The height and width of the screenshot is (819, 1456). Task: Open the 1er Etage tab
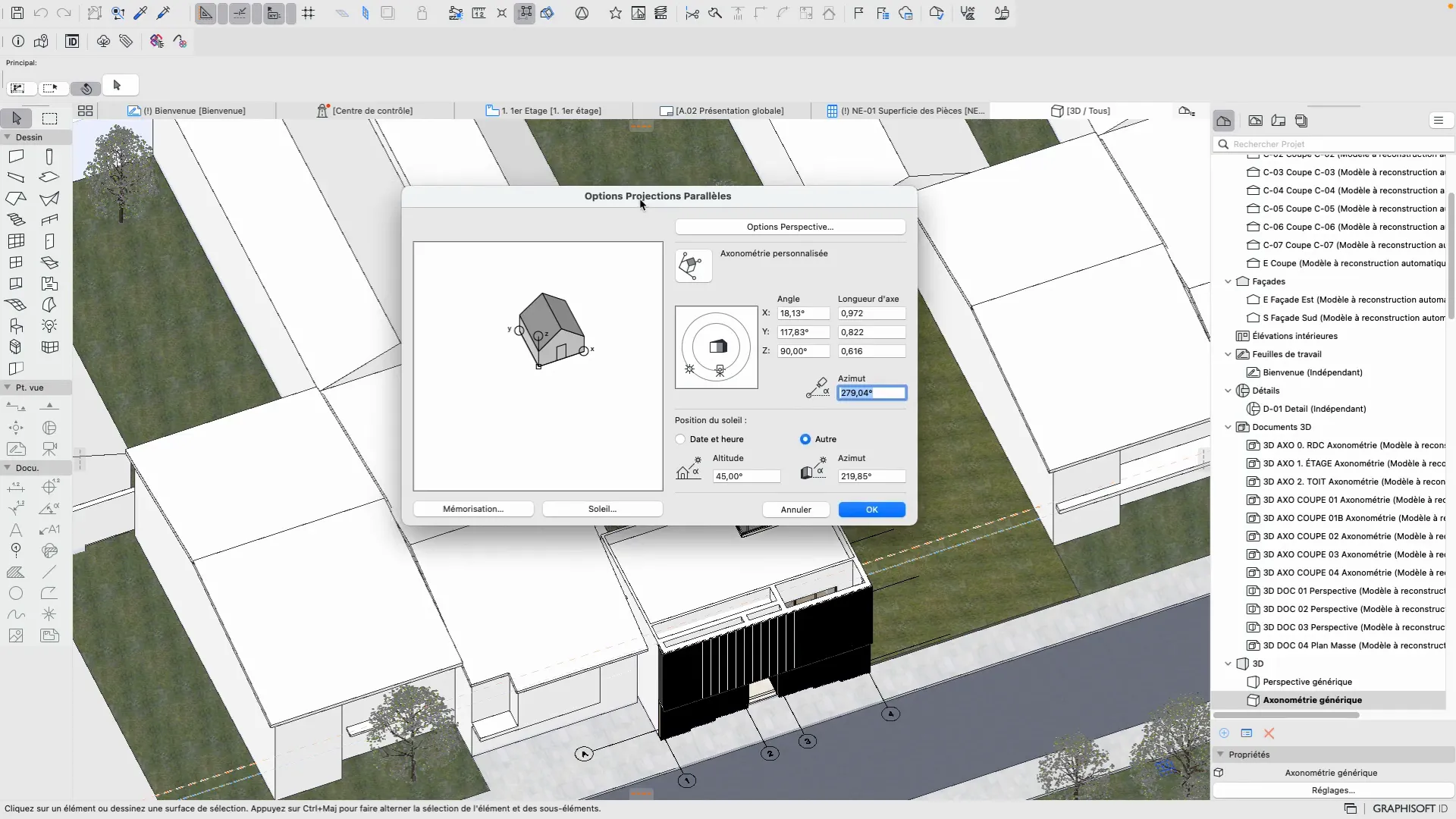point(543,111)
